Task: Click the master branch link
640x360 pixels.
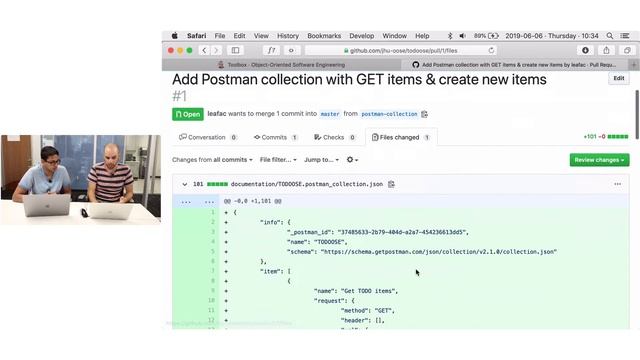Action: pos(330,114)
